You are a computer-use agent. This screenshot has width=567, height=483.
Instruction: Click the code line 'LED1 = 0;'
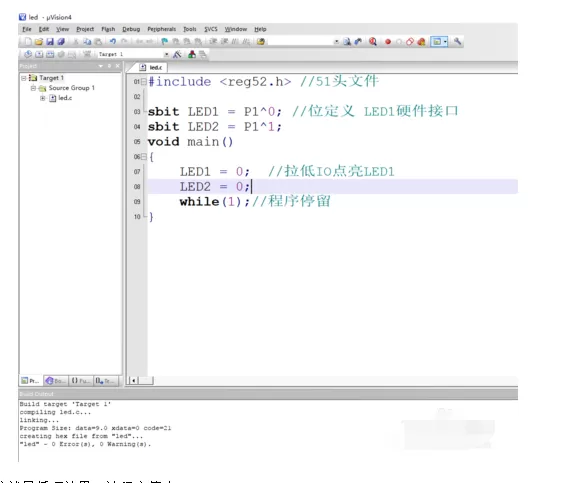214,171
